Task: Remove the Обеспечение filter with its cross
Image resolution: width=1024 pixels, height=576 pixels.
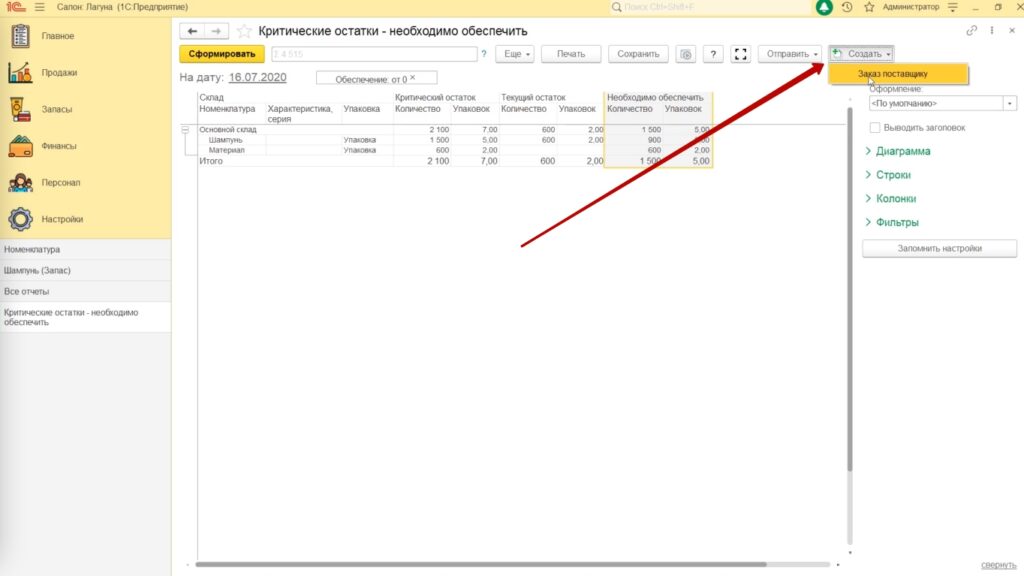Action: click(413, 78)
